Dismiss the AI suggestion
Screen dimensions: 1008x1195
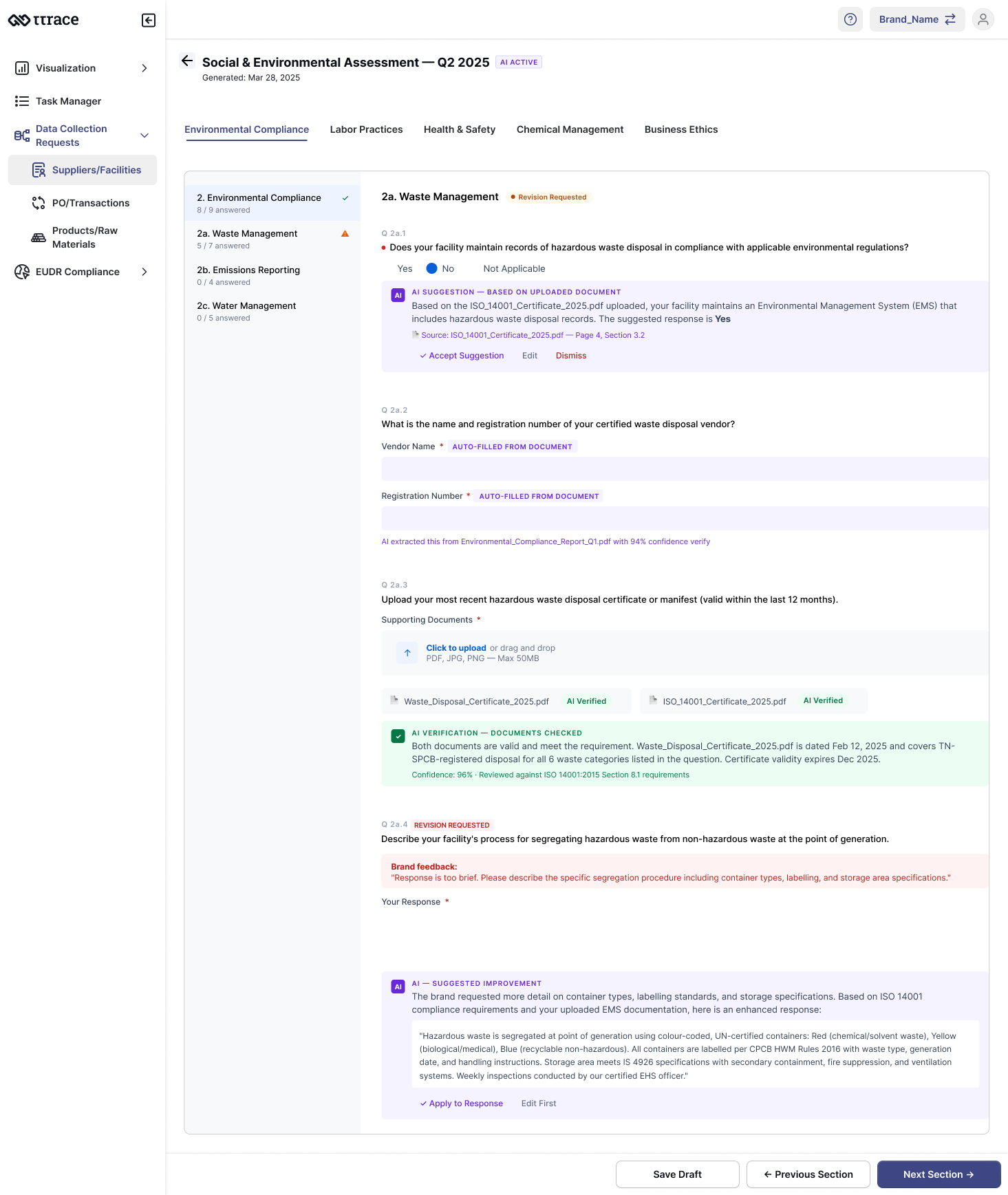[x=571, y=356]
